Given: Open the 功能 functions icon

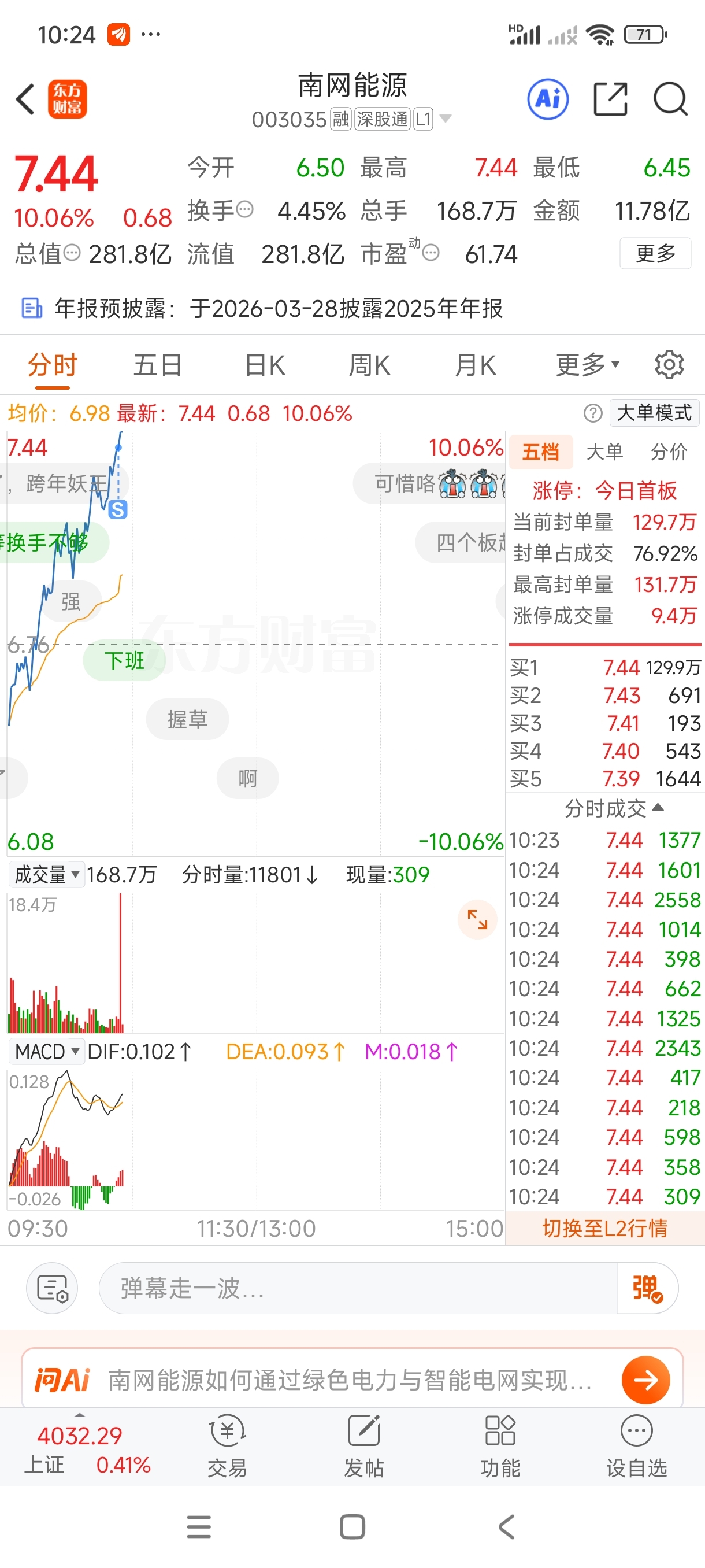Looking at the screenshot, I should point(500,1446).
